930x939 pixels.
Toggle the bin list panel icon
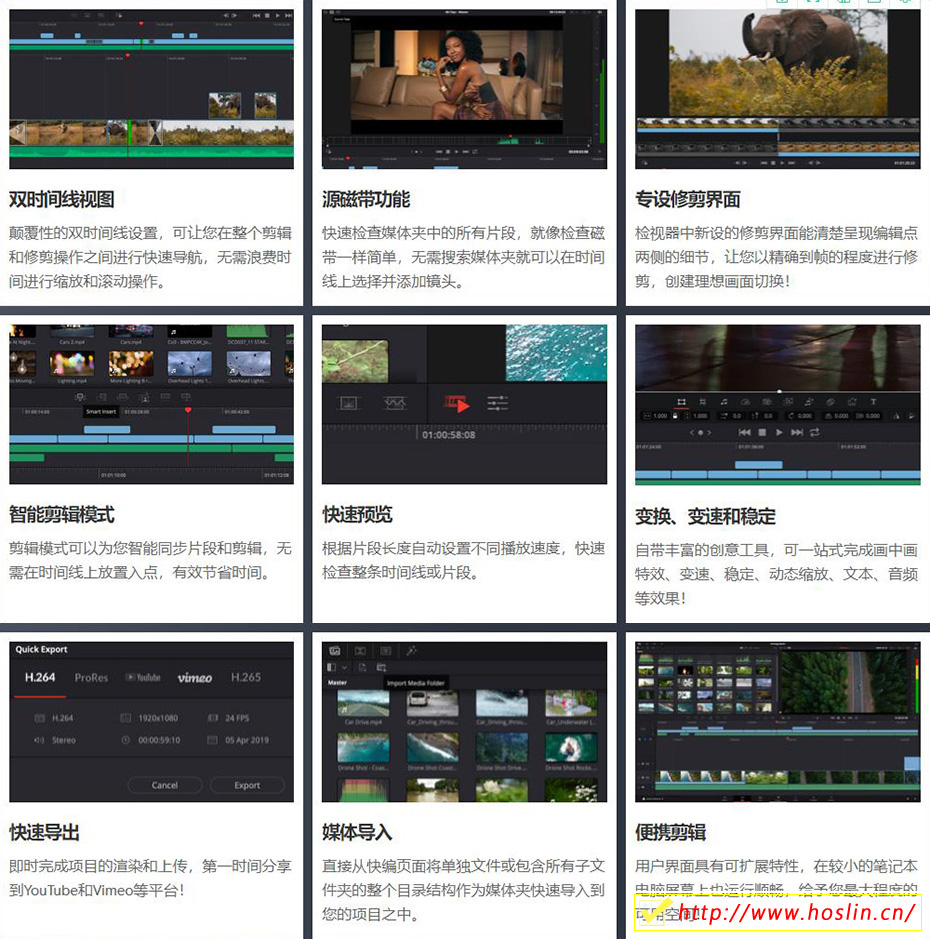coord(332,667)
